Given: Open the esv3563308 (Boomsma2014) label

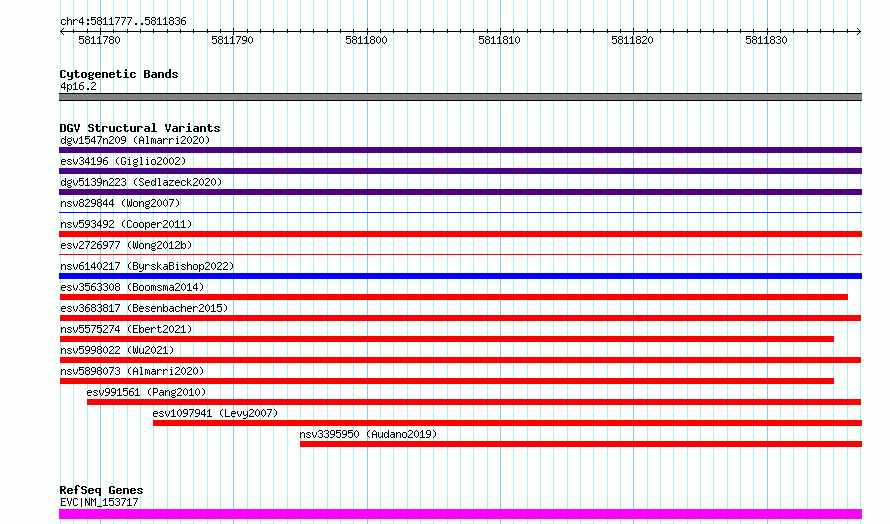Looking at the screenshot, I should 132,287.
